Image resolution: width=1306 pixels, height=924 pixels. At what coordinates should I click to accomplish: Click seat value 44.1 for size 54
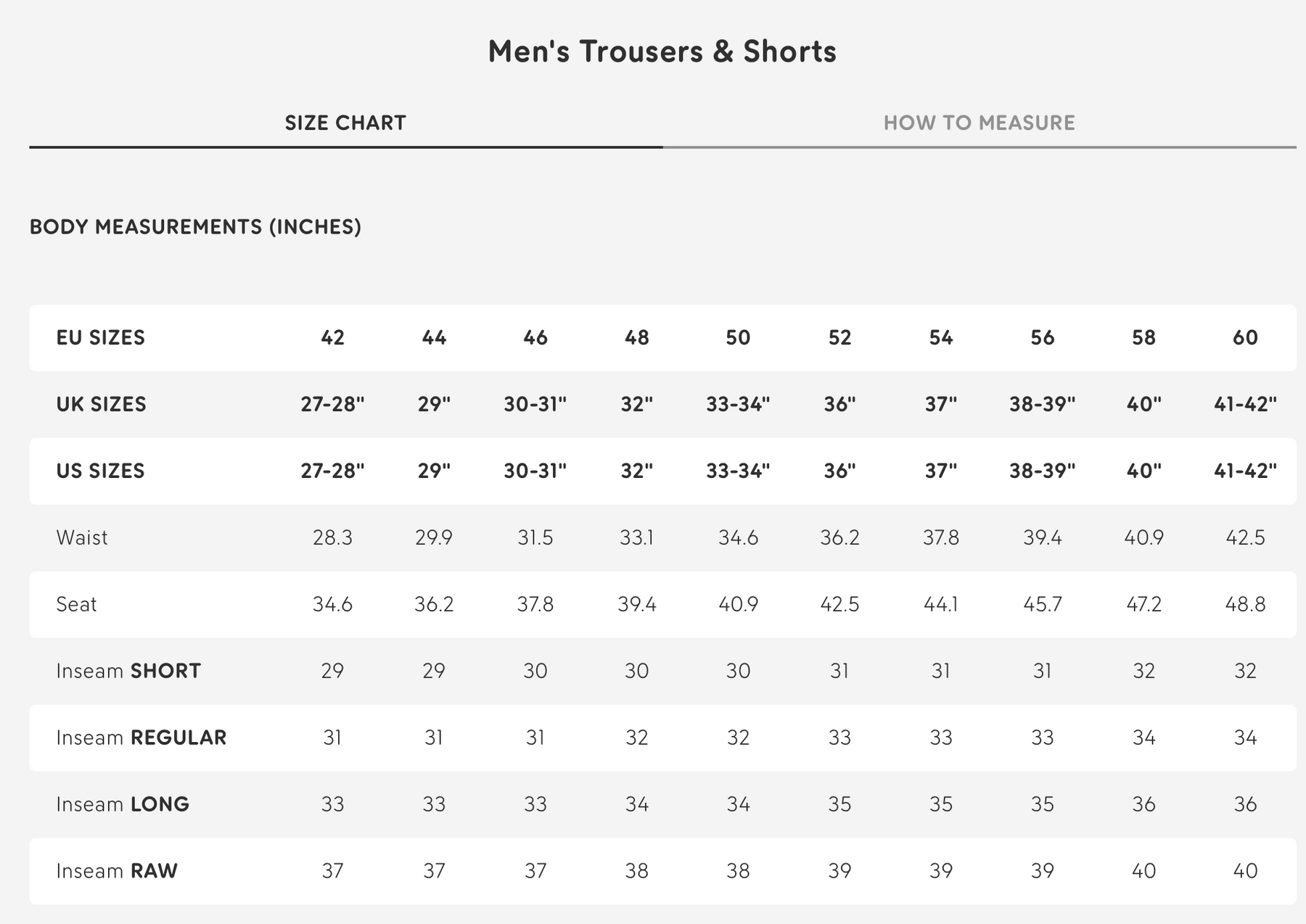pos(940,605)
